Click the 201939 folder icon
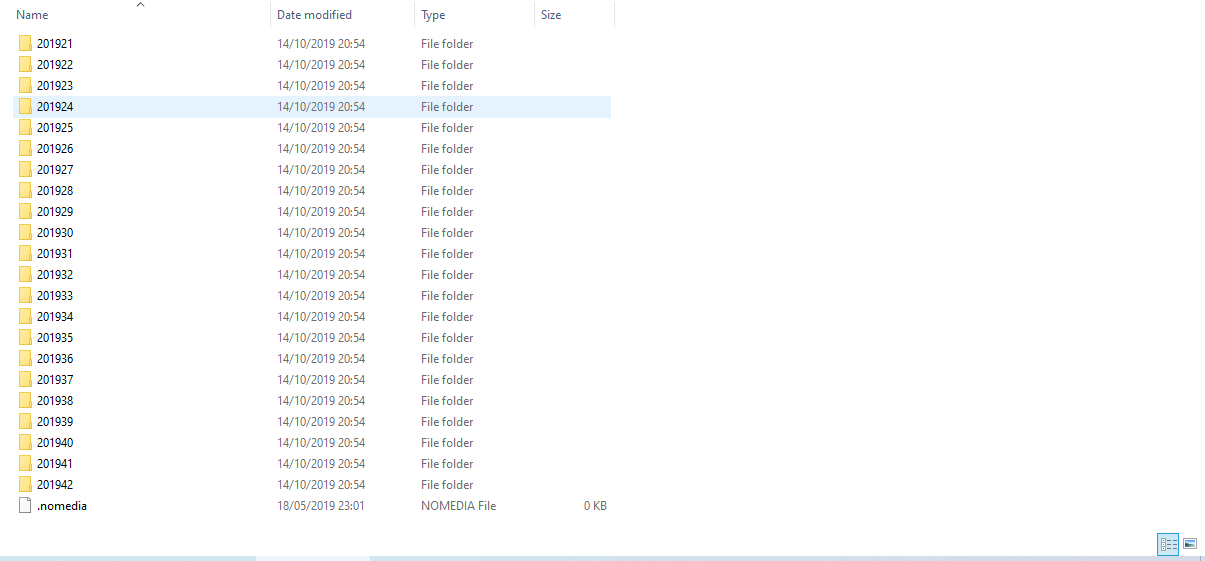The height and width of the screenshot is (561, 1205). click(x=25, y=422)
